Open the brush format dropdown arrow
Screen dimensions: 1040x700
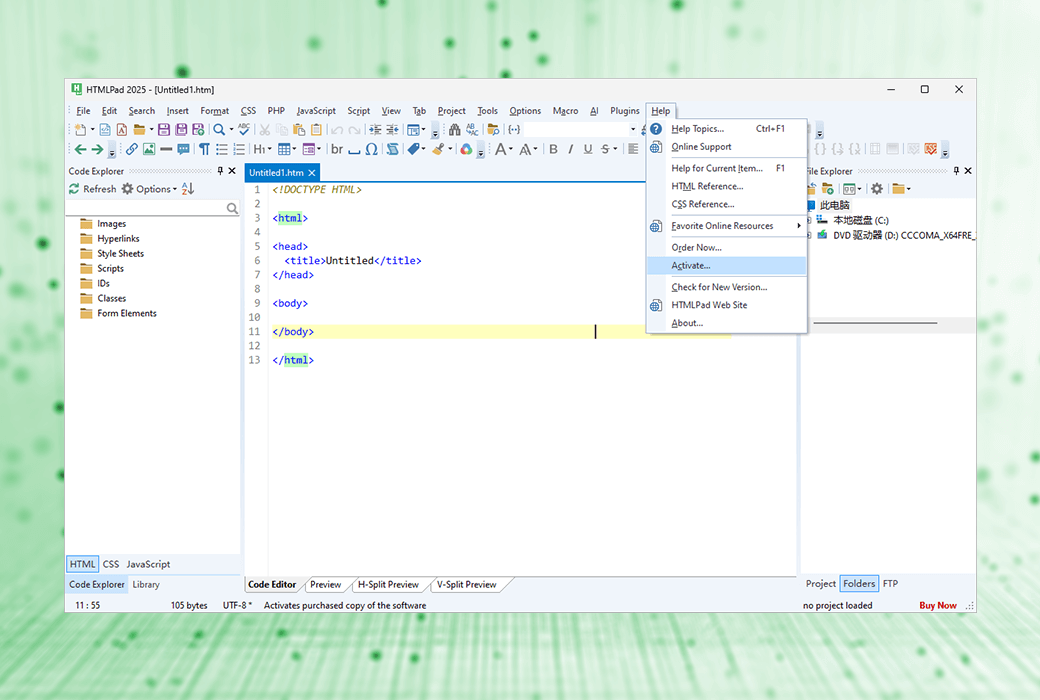tap(450, 149)
